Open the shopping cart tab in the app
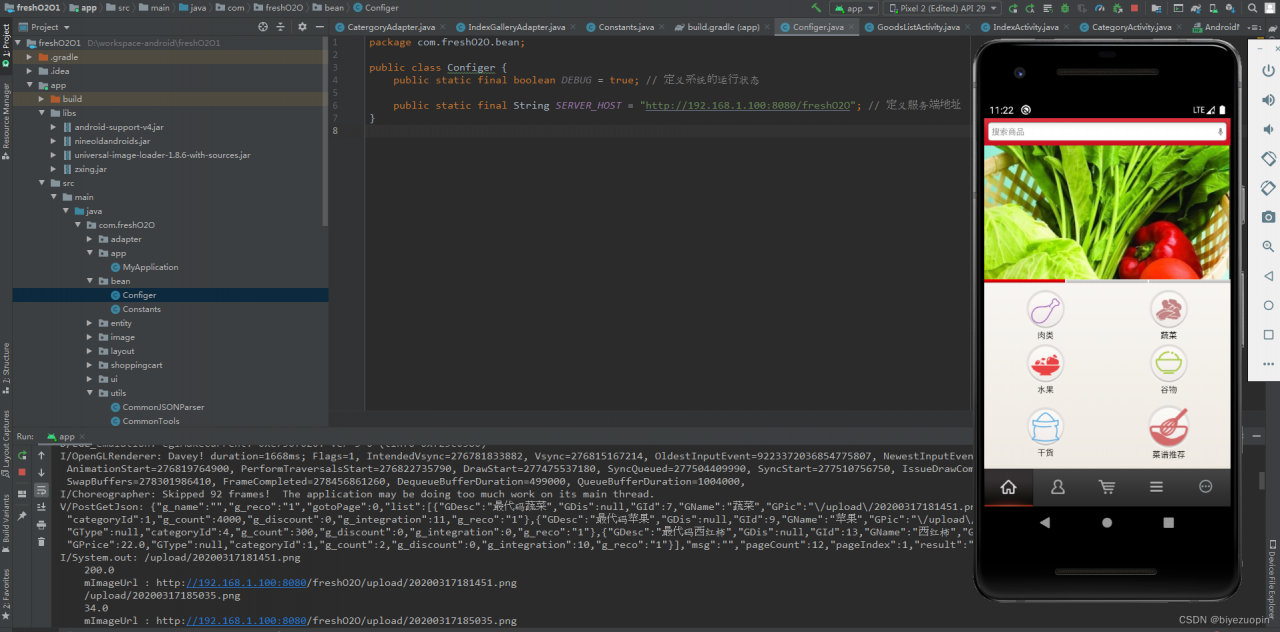 pos(1107,487)
